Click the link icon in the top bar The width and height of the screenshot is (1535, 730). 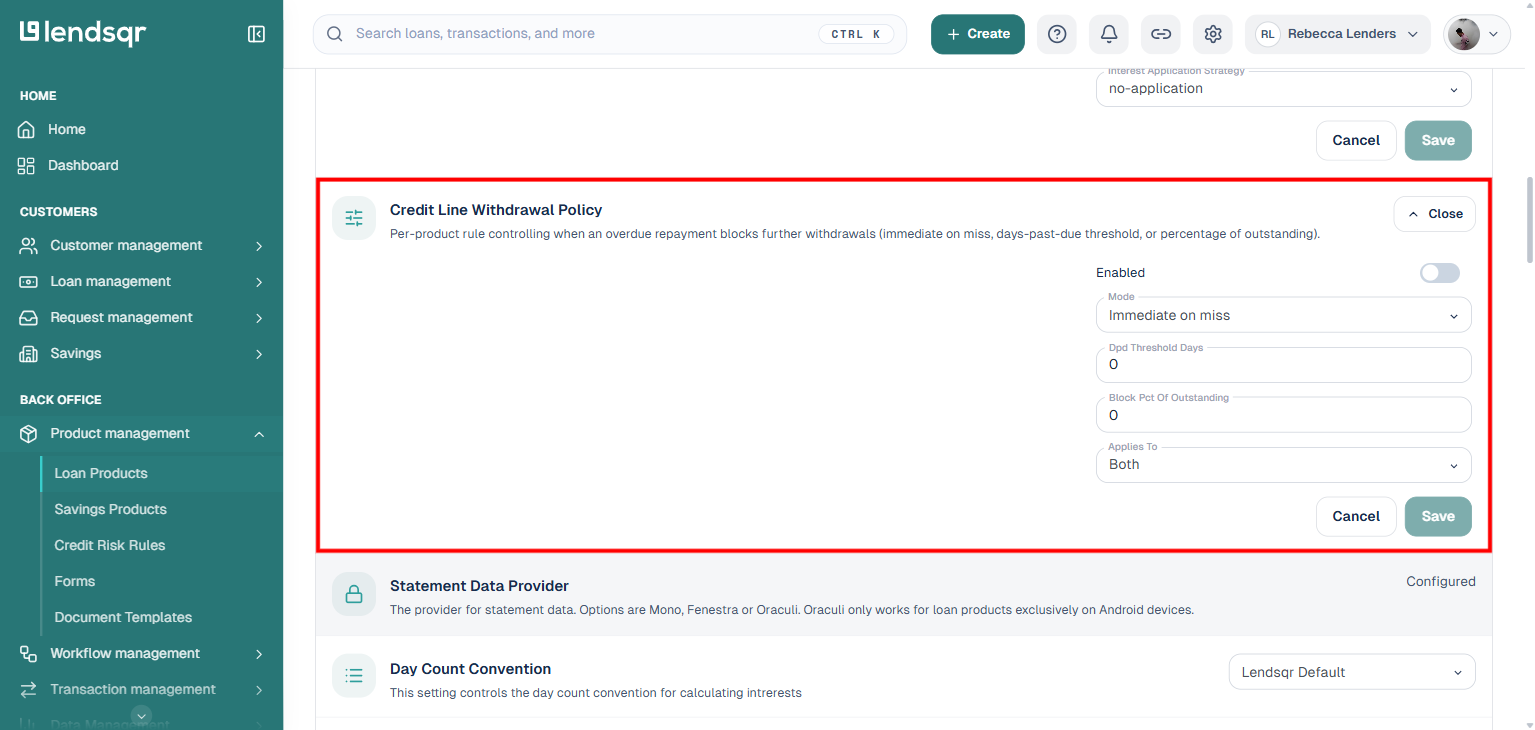(1161, 34)
